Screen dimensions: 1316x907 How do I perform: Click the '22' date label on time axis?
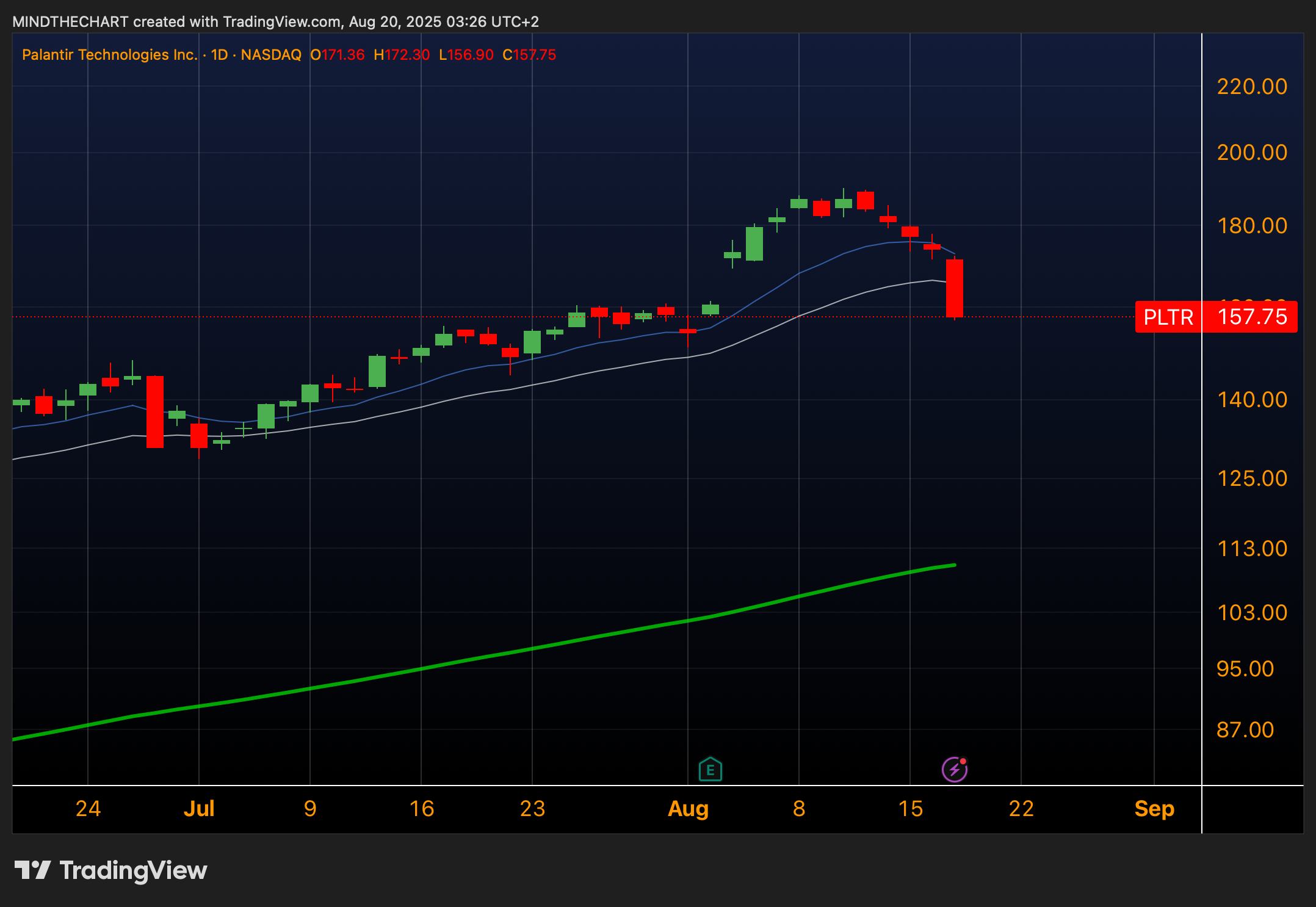coord(1021,809)
